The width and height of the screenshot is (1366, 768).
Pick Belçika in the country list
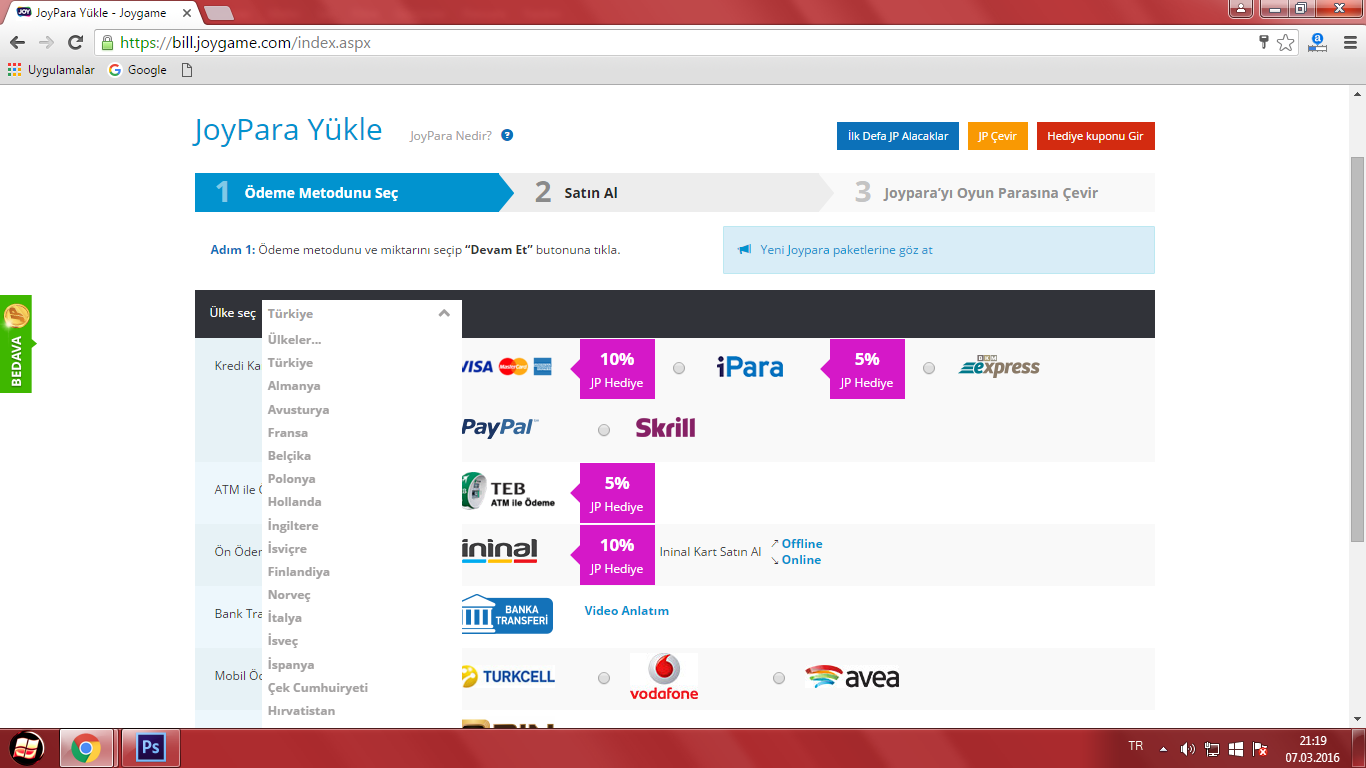[x=289, y=456]
